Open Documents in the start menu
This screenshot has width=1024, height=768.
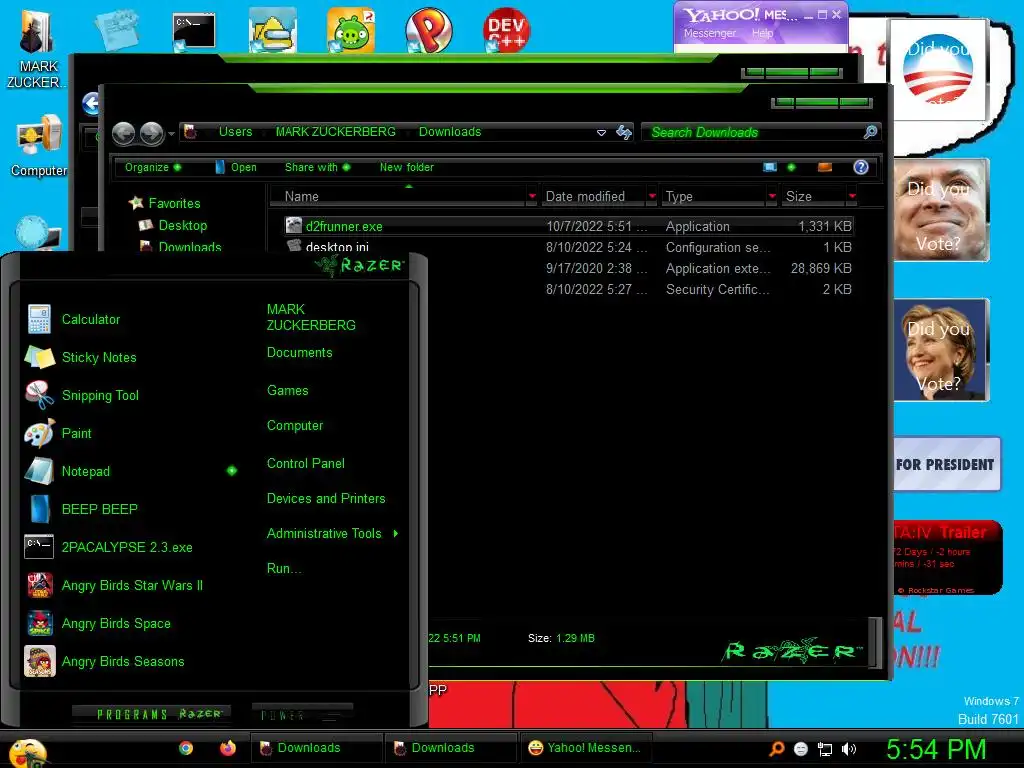(299, 353)
